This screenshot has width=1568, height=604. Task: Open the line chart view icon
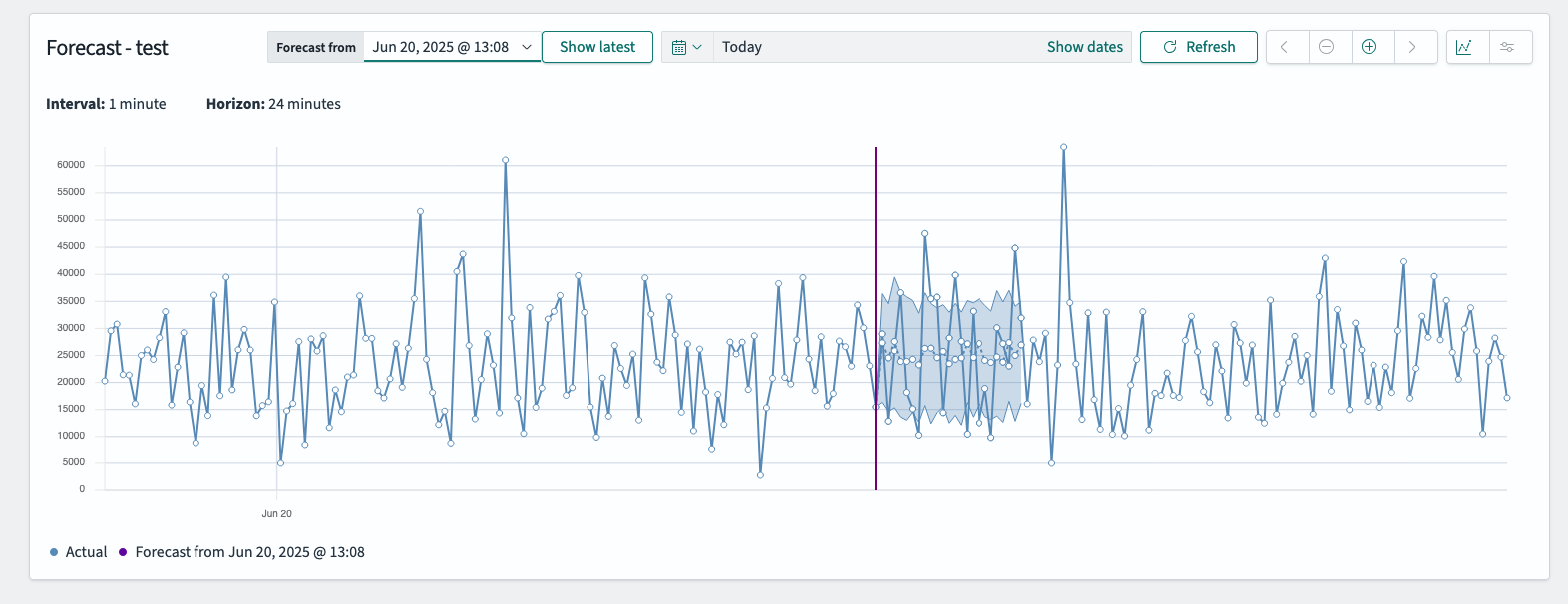[x=1464, y=47]
